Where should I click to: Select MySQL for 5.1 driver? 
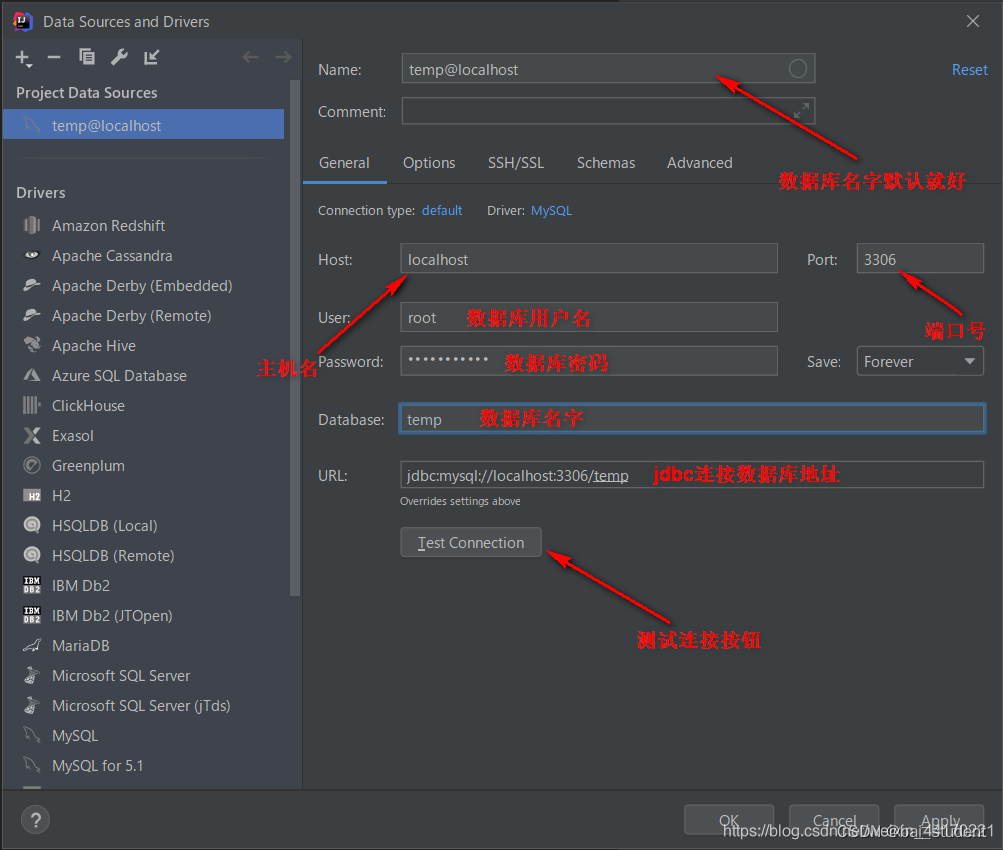point(97,766)
